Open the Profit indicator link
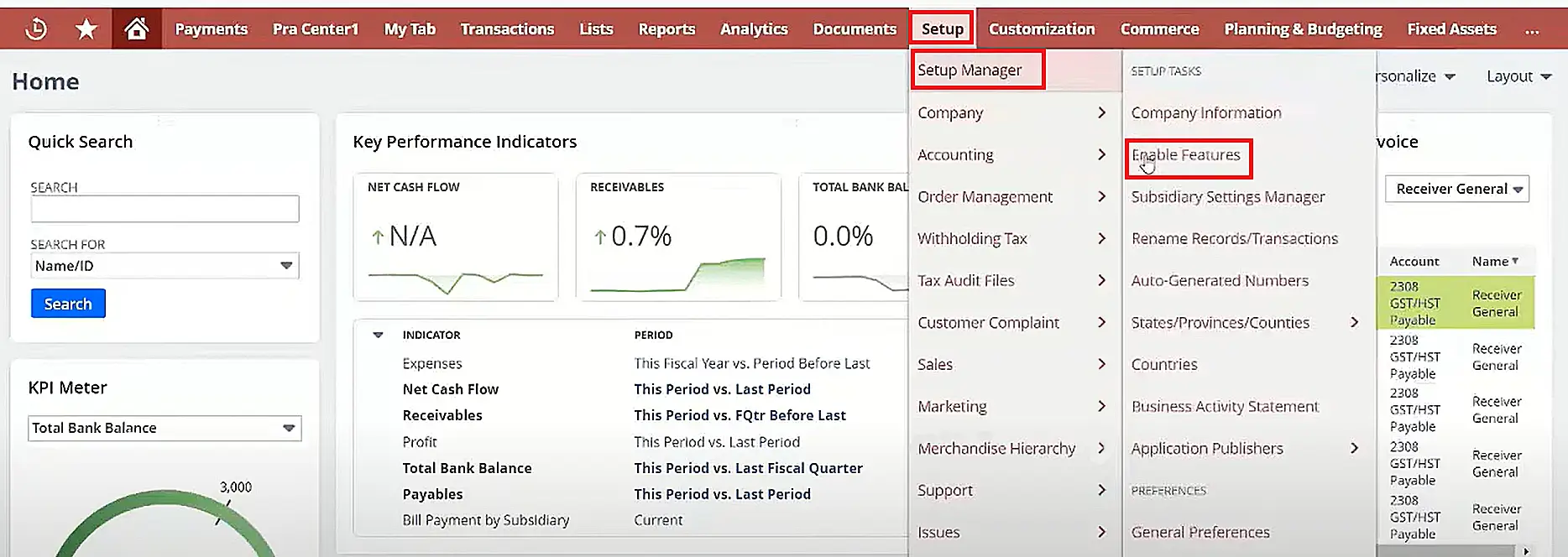The width and height of the screenshot is (1568, 557). coord(420,442)
